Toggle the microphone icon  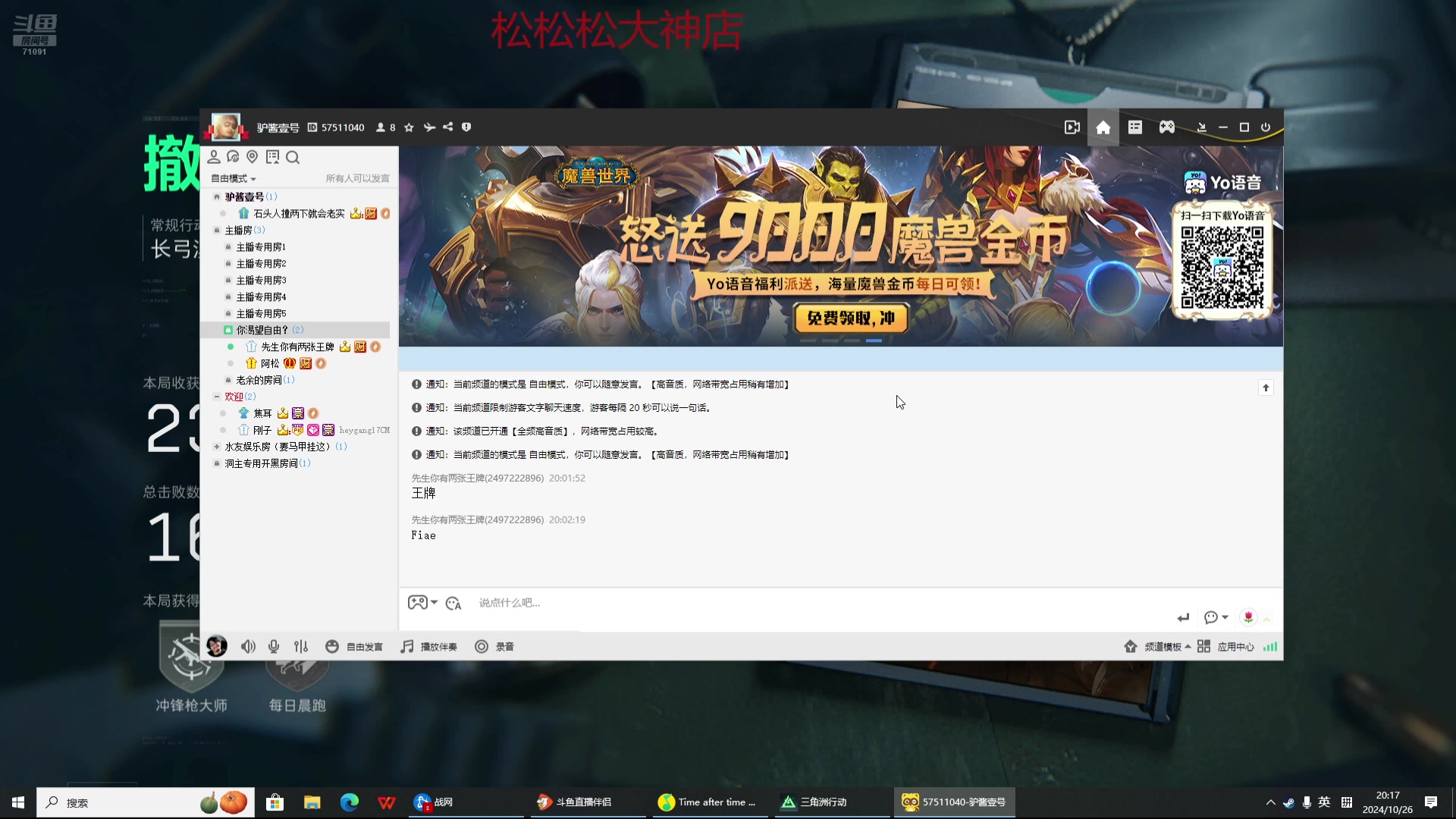274,647
